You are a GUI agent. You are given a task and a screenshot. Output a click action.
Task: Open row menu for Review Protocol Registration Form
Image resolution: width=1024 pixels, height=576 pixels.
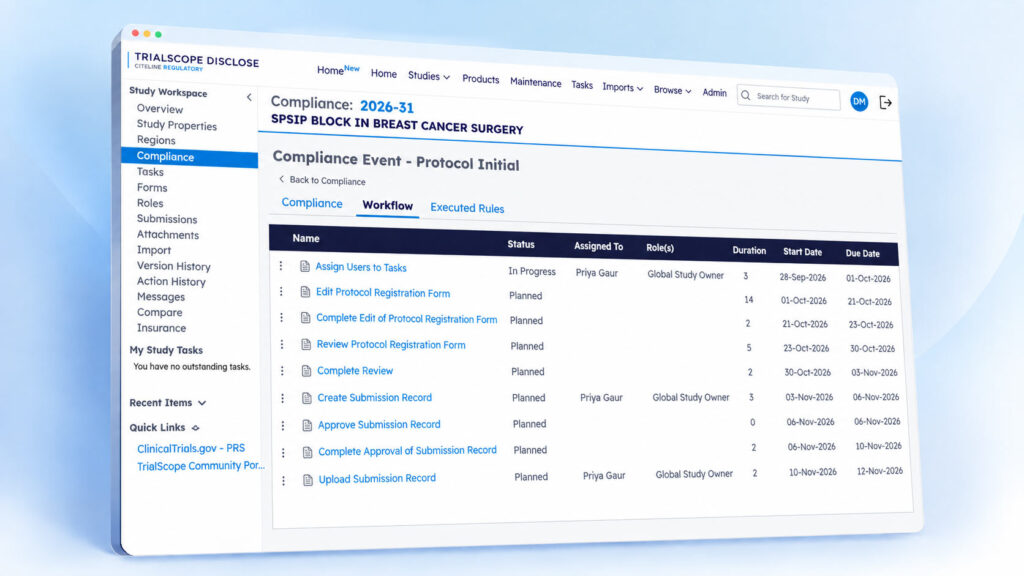click(x=282, y=344)
